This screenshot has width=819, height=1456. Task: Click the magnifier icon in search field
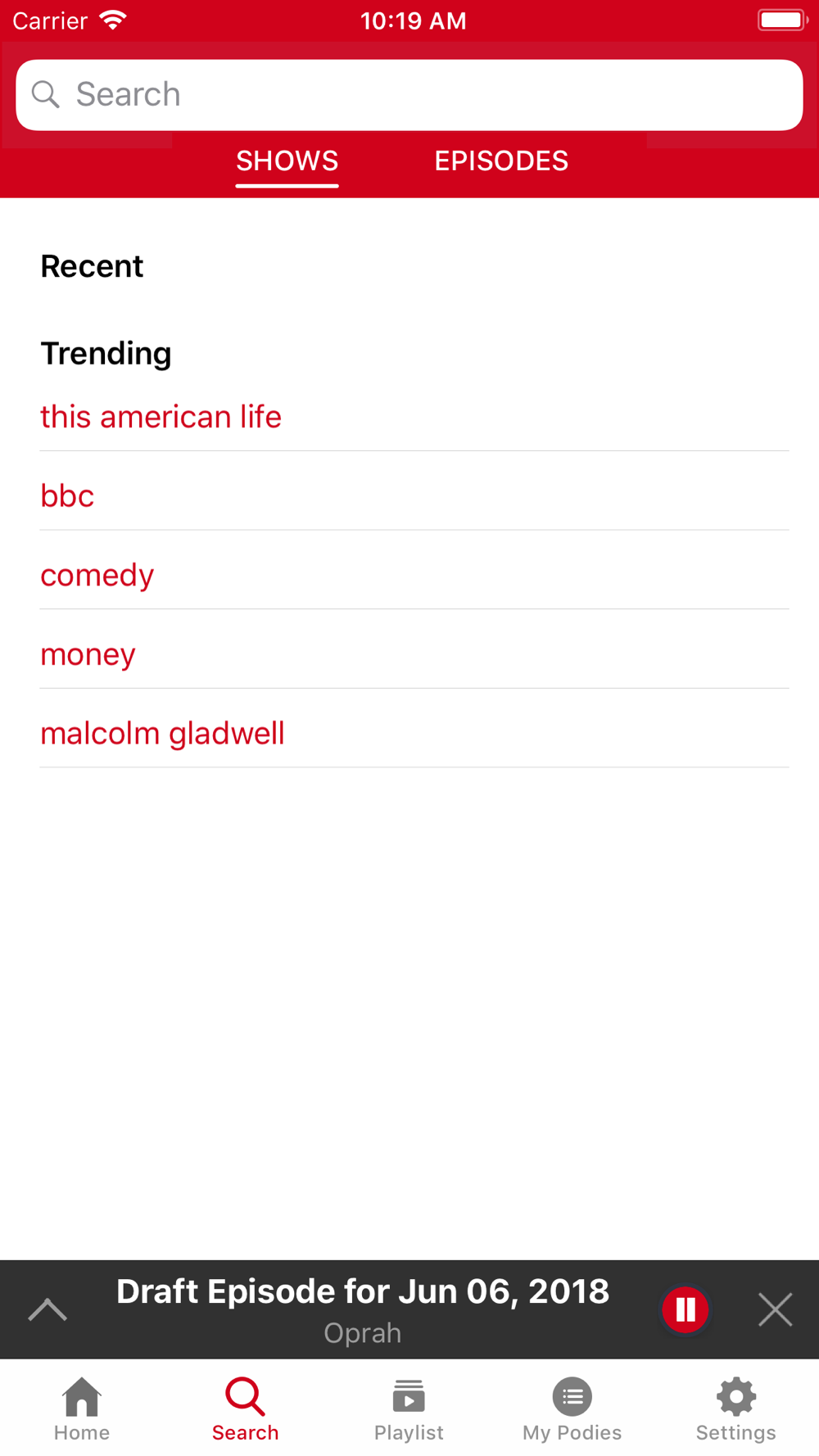(x=46, y=94)
